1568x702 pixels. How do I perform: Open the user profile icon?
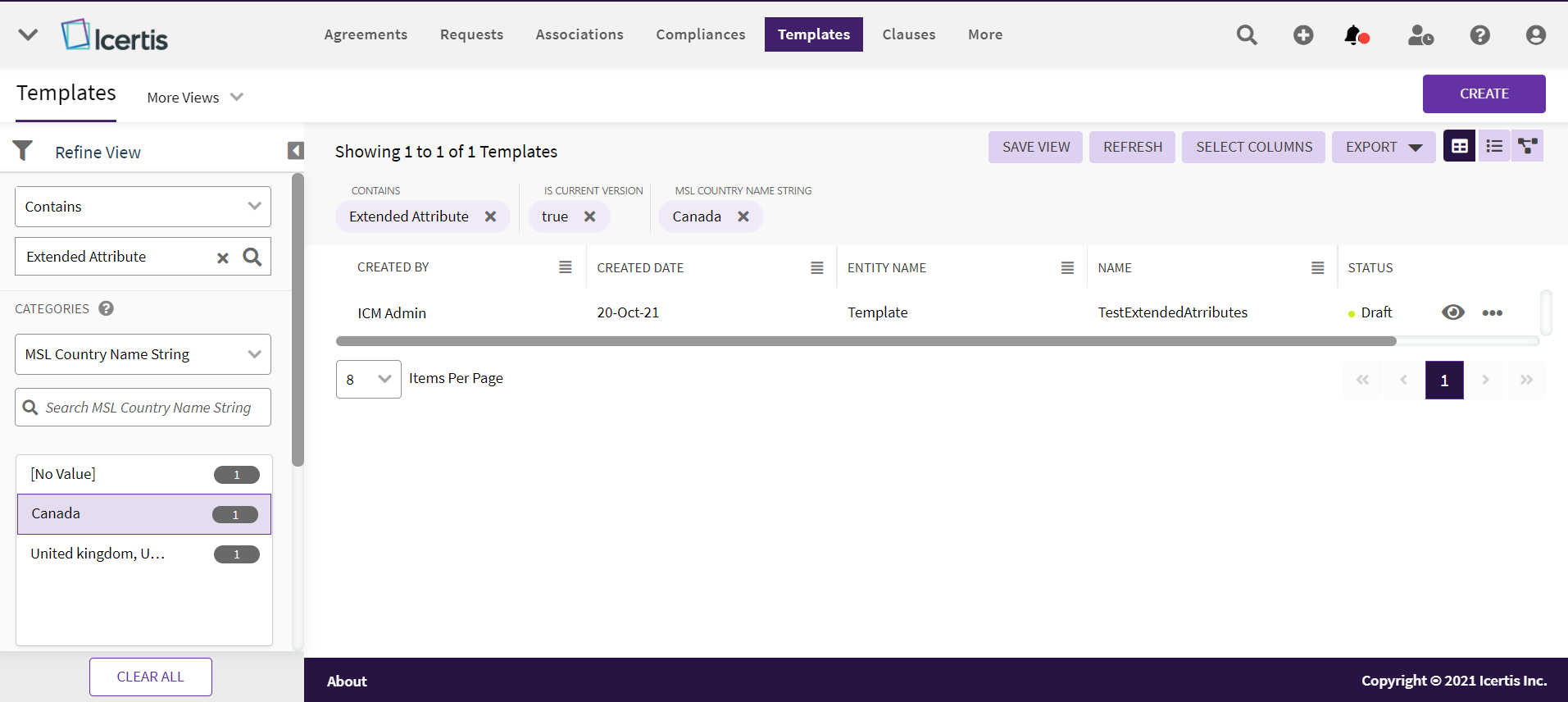pos(1535,34)
